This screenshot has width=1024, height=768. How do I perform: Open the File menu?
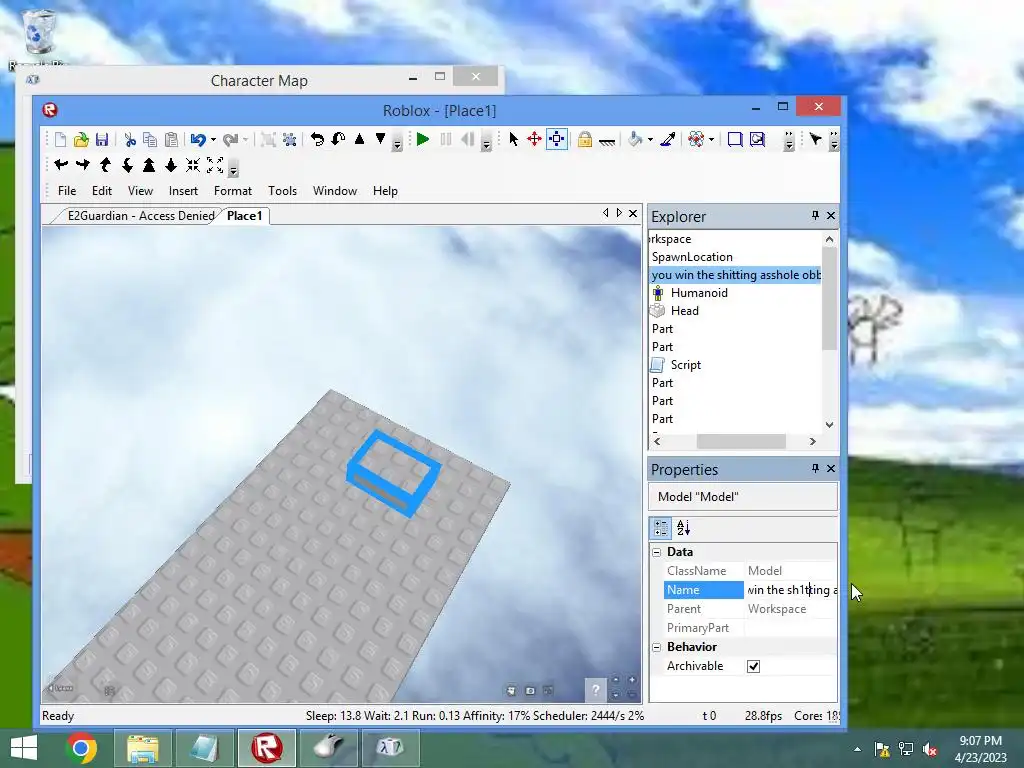67,191
